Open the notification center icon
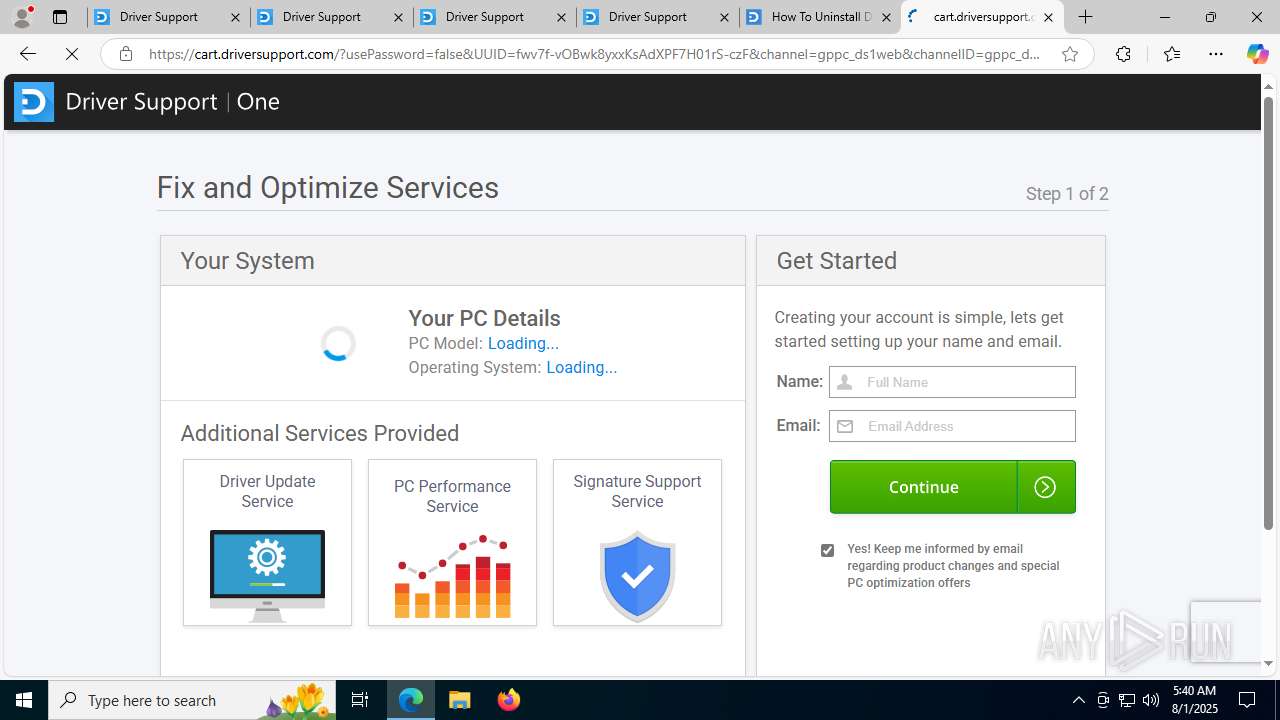Image resolution: width=1280 pixels, height=720 pixels. (1247, 700)
